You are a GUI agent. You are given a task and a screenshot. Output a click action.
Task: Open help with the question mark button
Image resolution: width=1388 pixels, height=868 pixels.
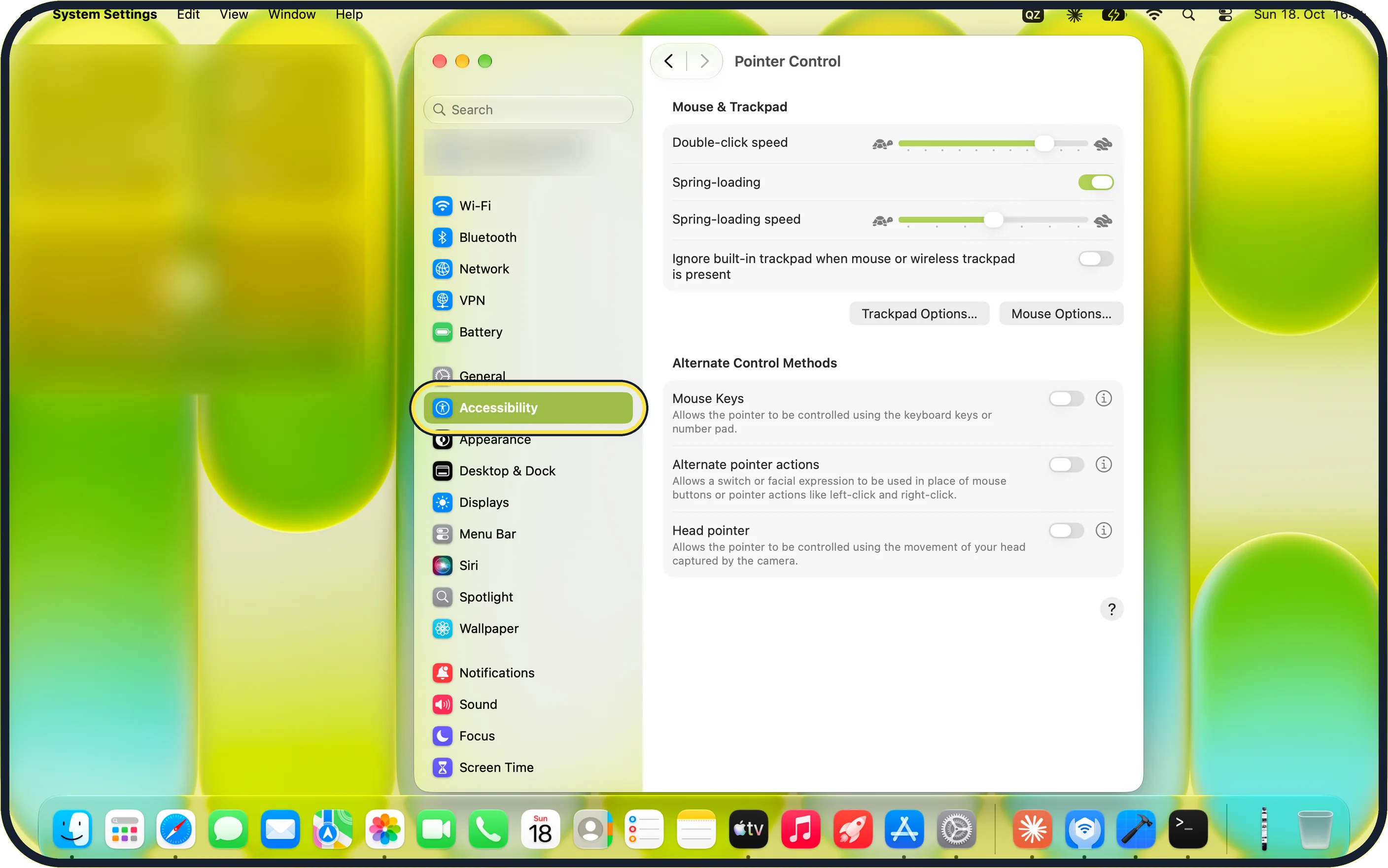point(1111,609)
